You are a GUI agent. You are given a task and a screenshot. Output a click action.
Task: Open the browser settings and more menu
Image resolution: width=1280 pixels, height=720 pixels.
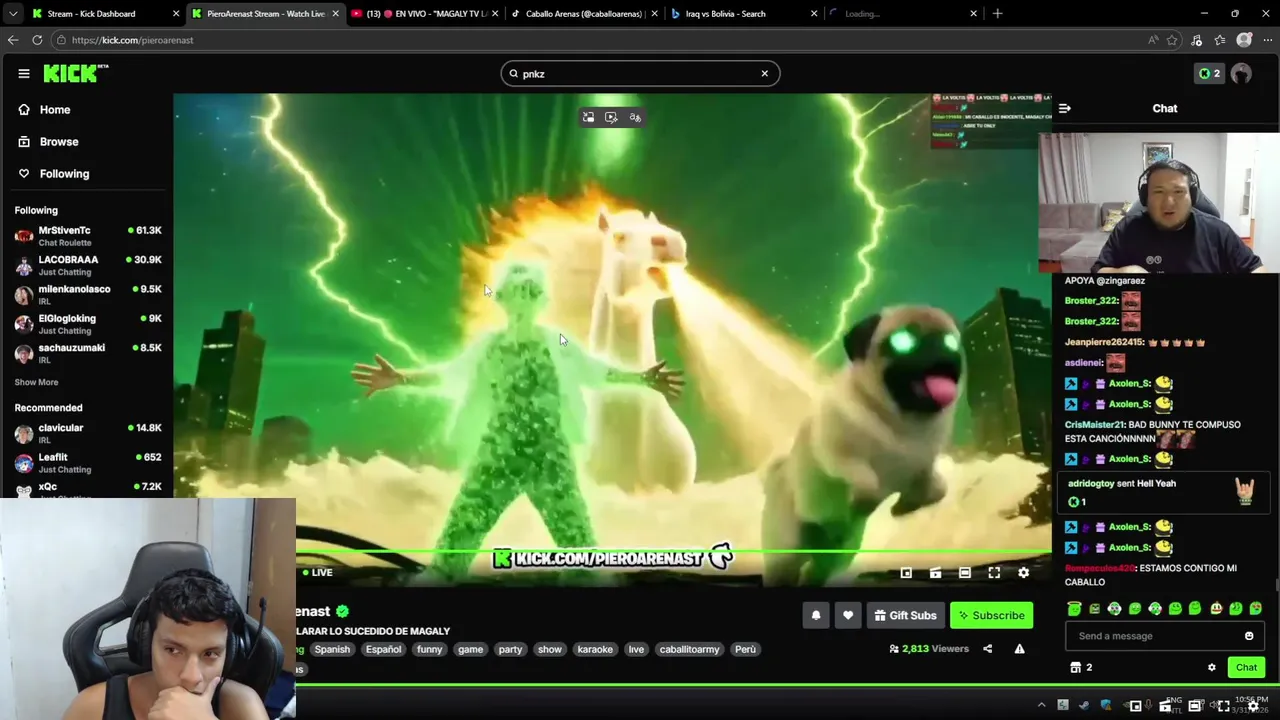point(1267,40)
